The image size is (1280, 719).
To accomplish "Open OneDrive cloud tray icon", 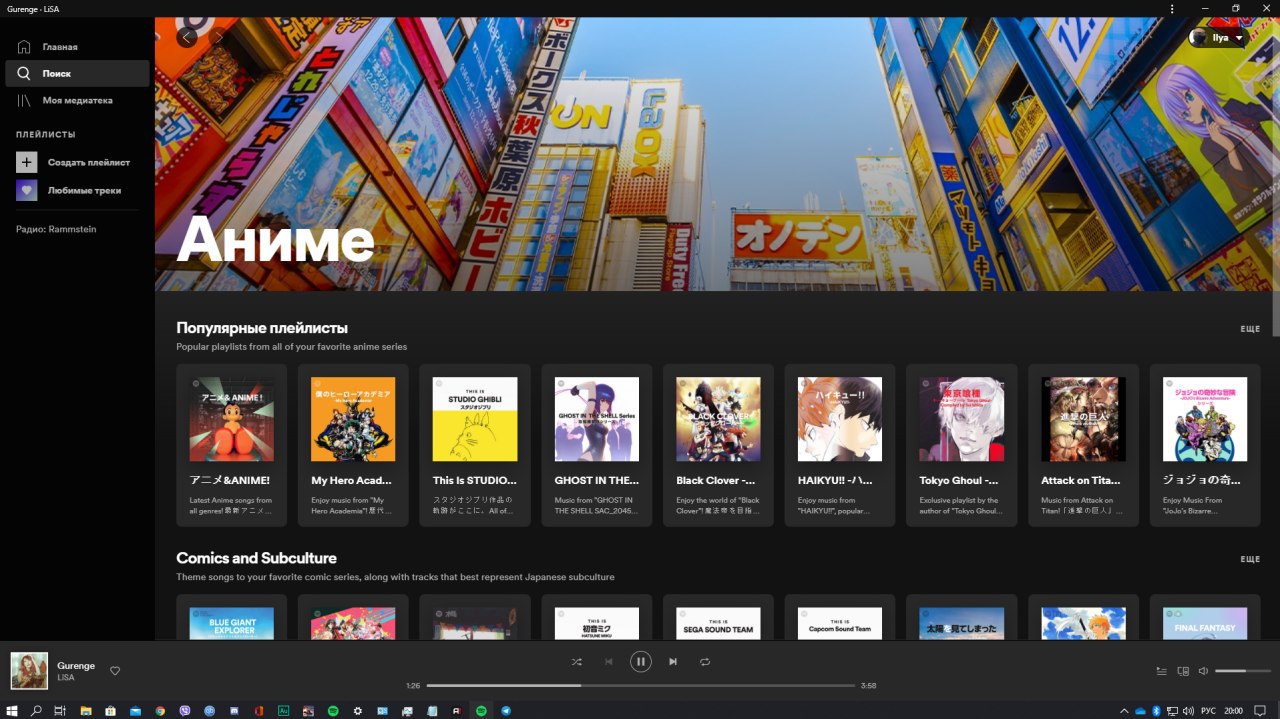I will (1140, 710).
